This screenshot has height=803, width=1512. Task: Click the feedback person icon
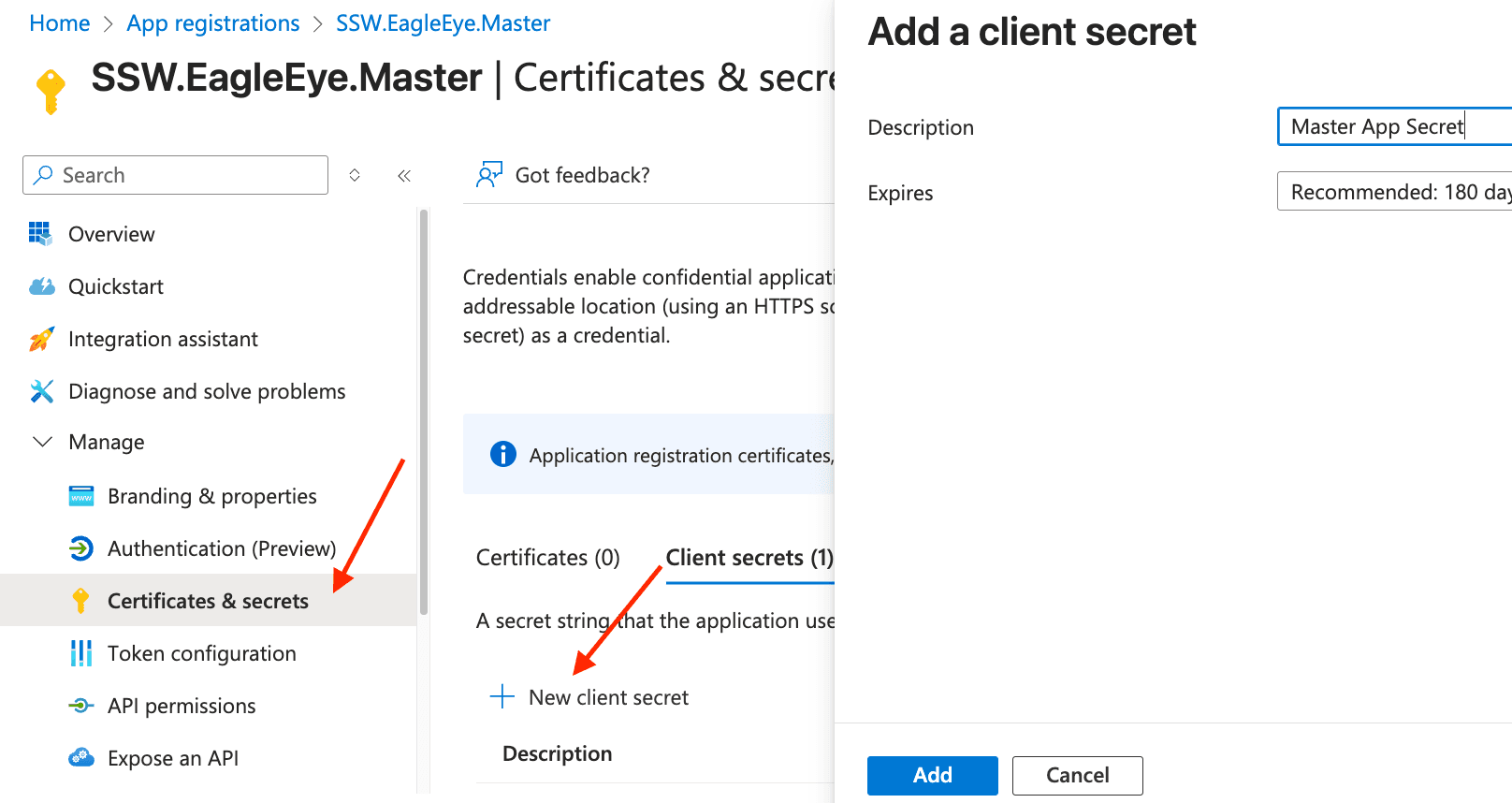click(489, 174)
